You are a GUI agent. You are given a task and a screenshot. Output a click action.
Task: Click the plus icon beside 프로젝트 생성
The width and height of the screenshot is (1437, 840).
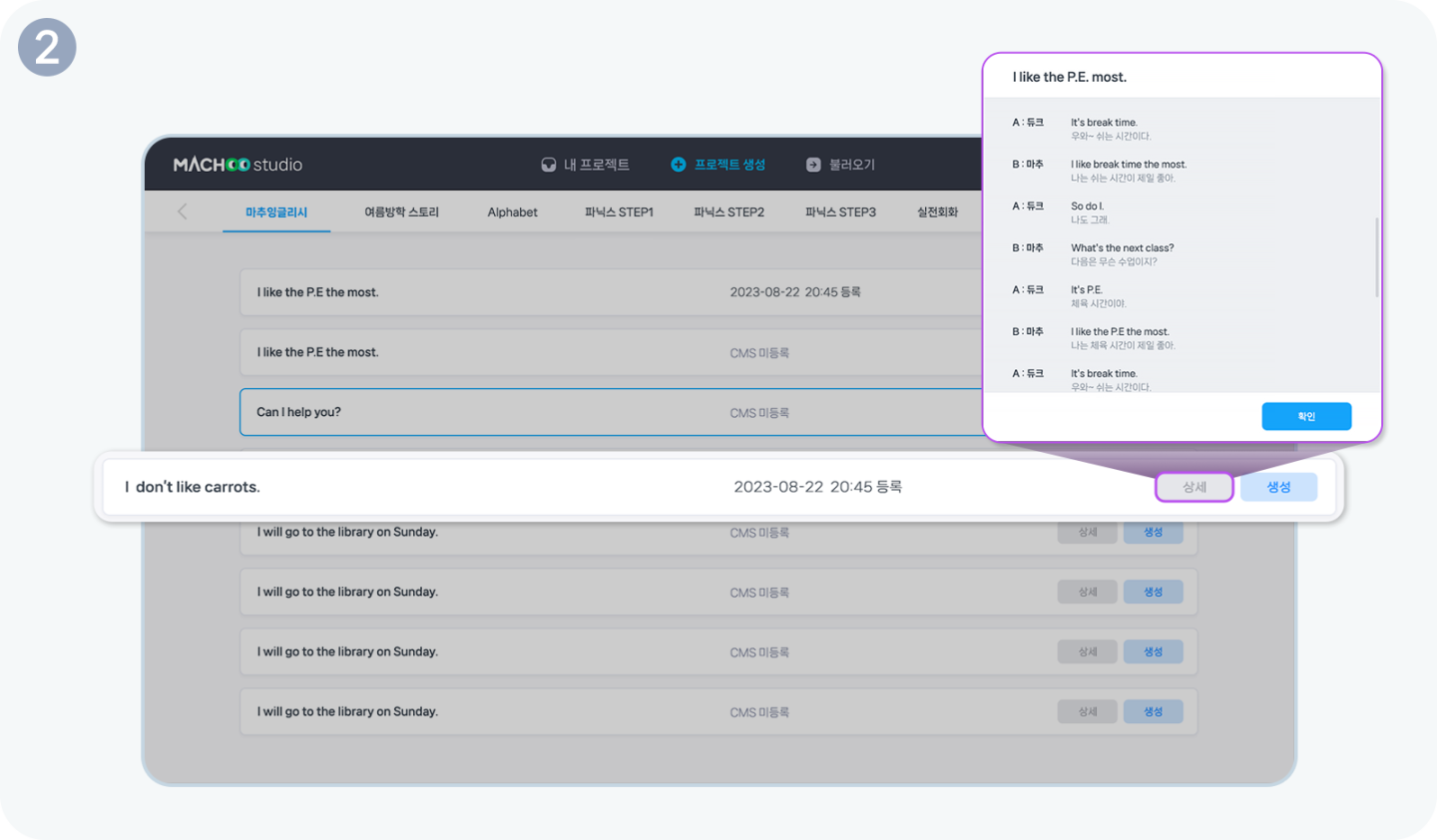pyautogui.click(x=679, y=165)
